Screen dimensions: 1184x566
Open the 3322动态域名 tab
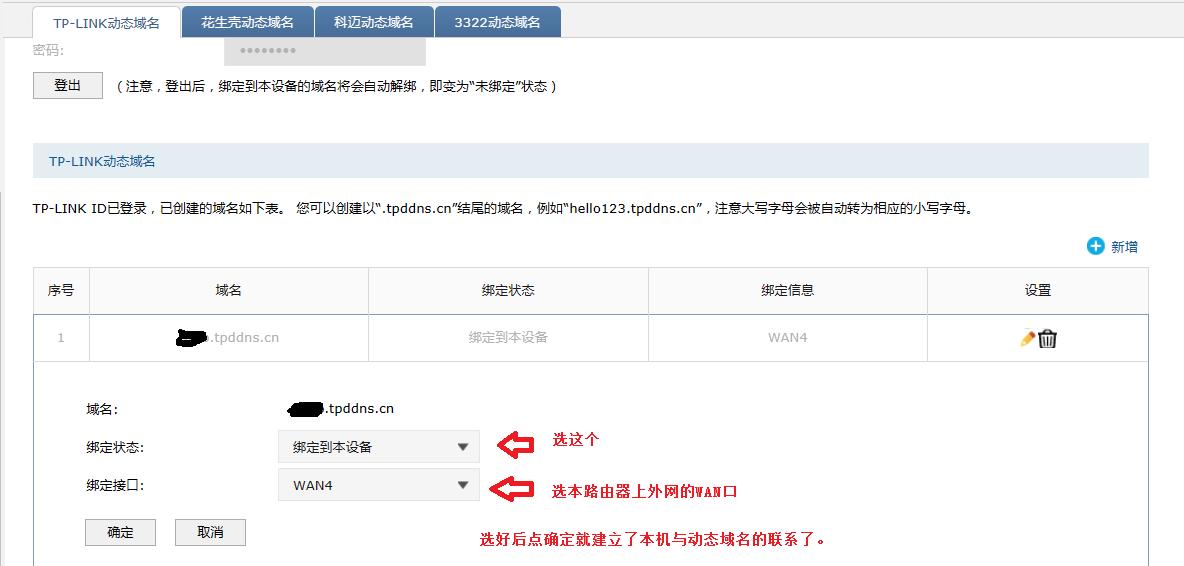pos(498,22)
